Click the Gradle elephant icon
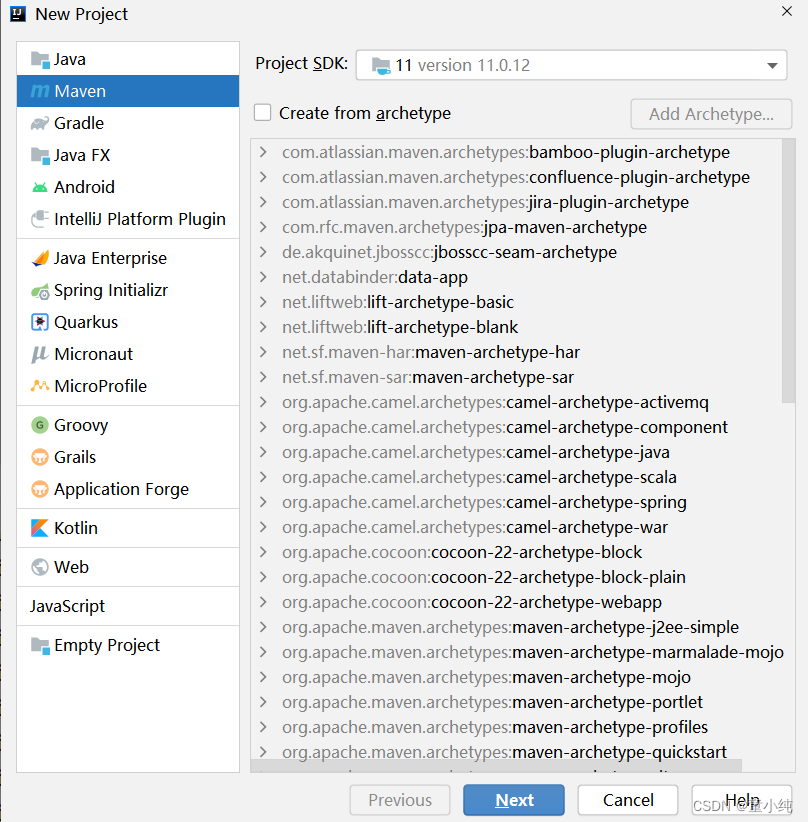The height and width of the screenshot is (822, 808). click(40, 124)
